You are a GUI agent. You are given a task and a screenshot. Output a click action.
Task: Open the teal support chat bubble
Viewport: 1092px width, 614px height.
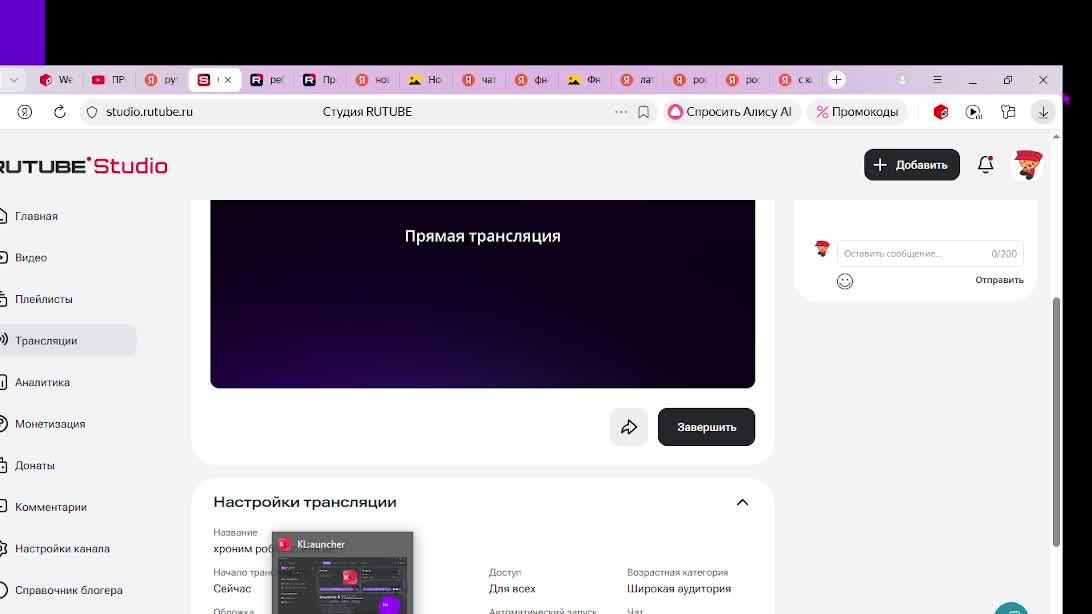[1011, 608]
